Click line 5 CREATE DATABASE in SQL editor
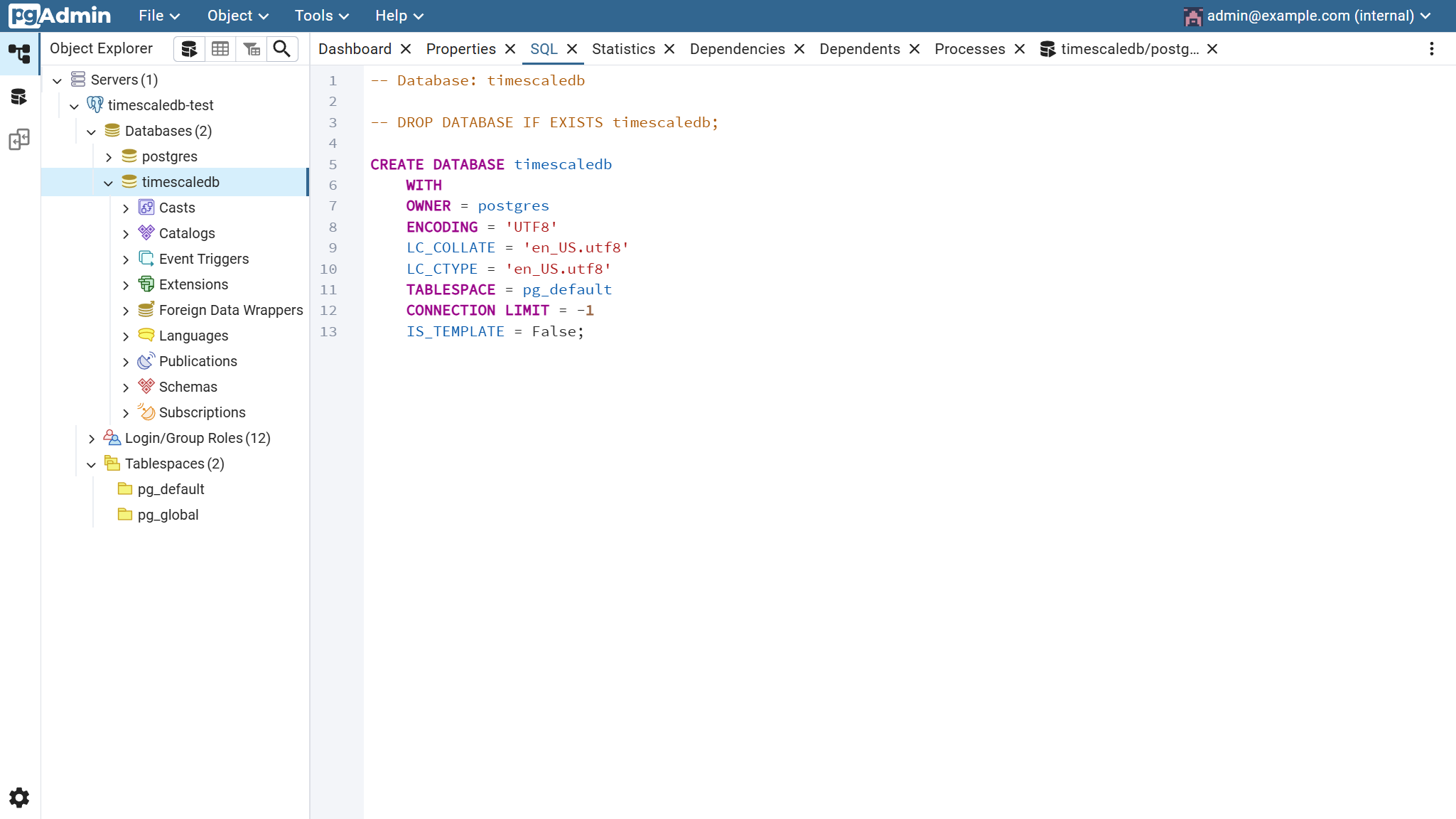Screen dimensions: 1456x819 437,164
